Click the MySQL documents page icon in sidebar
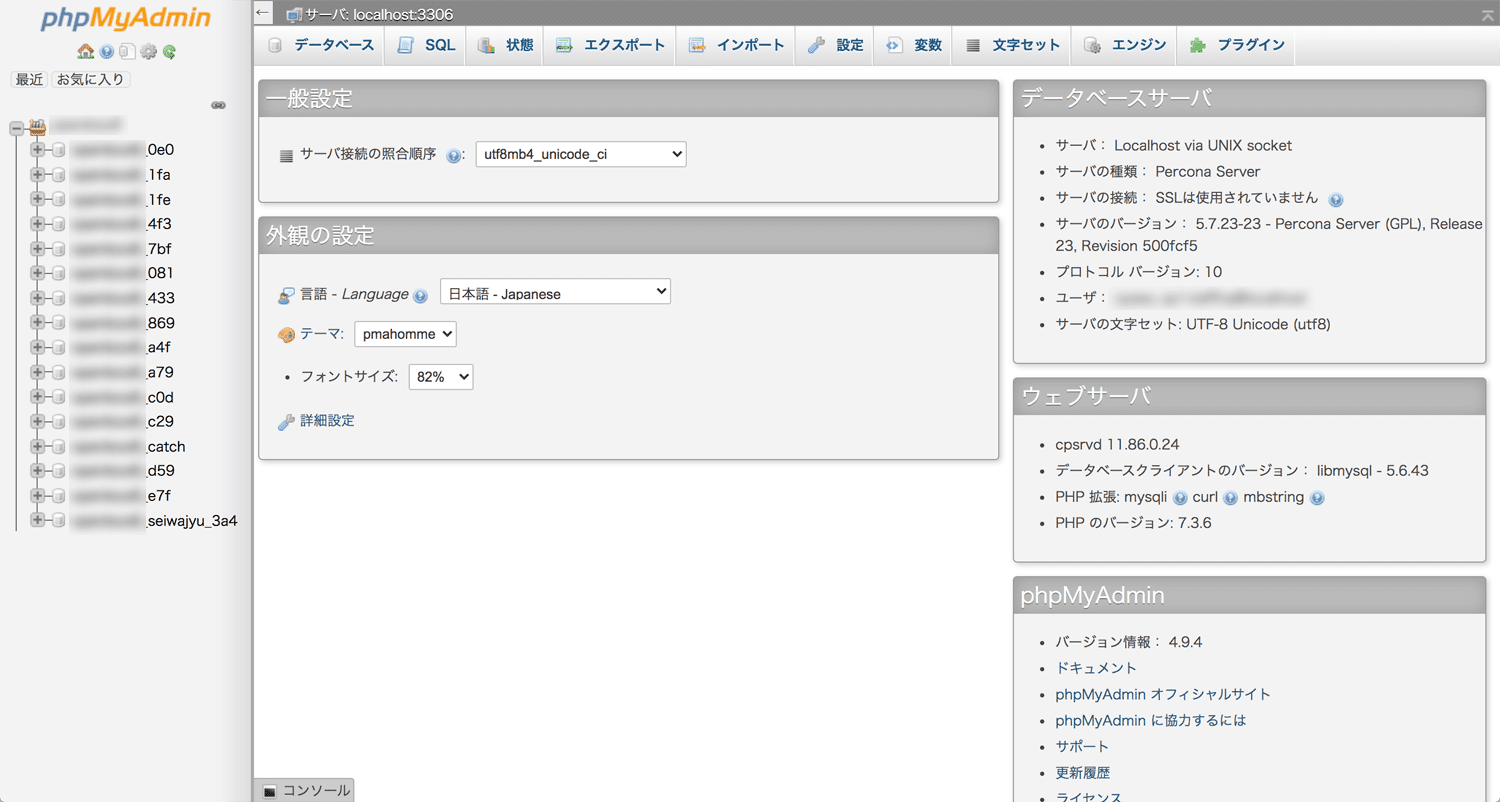This screenshot has height=802, width=1500. (x=127, y=52)
